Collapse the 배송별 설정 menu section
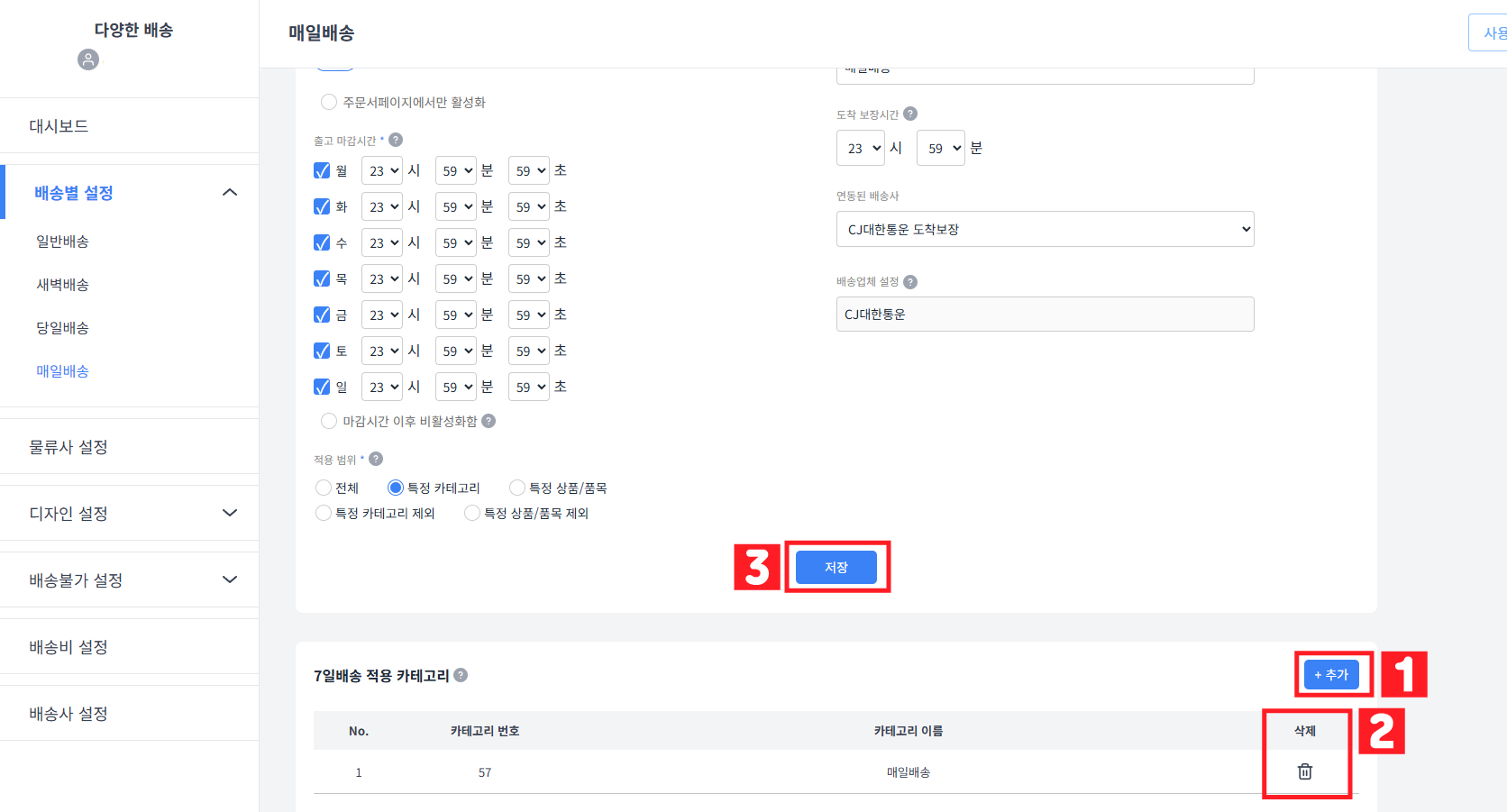The image size is (1507, 812). coord(230,192)
